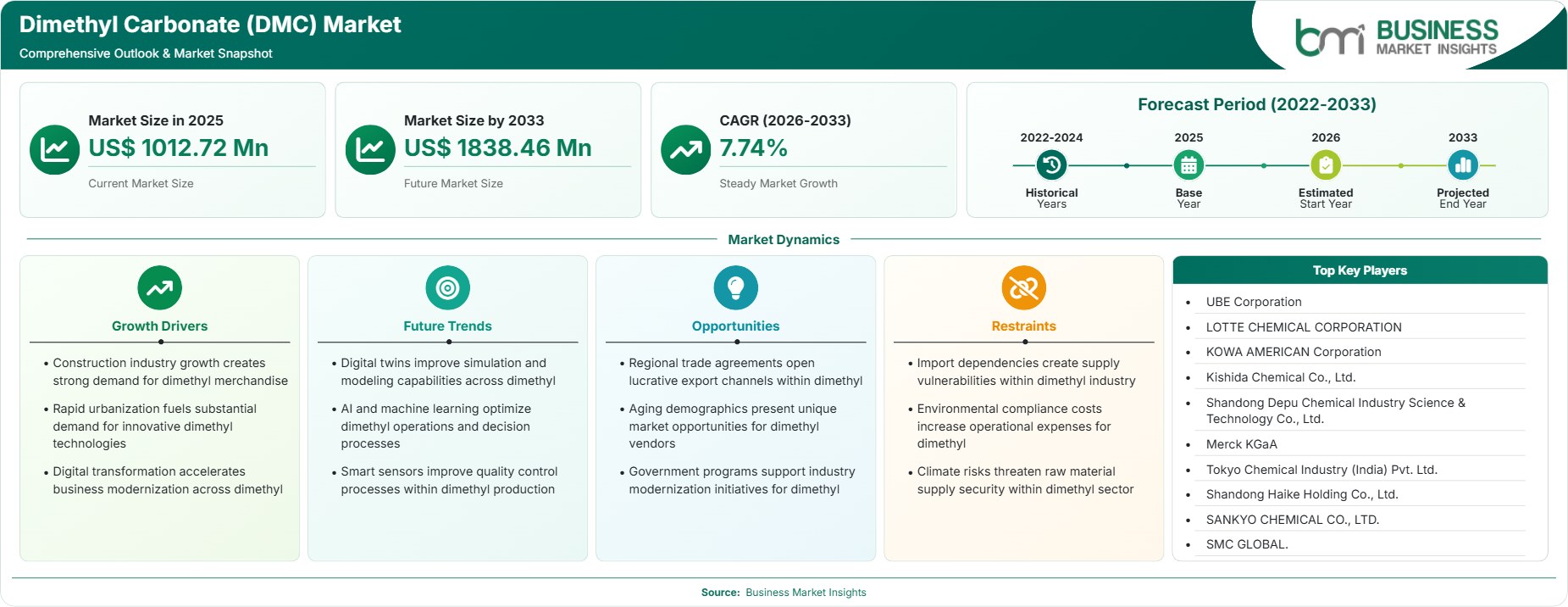Click the Projected End Year bar-chart icon
Viewport: 1568px width, 607px height.
coord(1463,165)
